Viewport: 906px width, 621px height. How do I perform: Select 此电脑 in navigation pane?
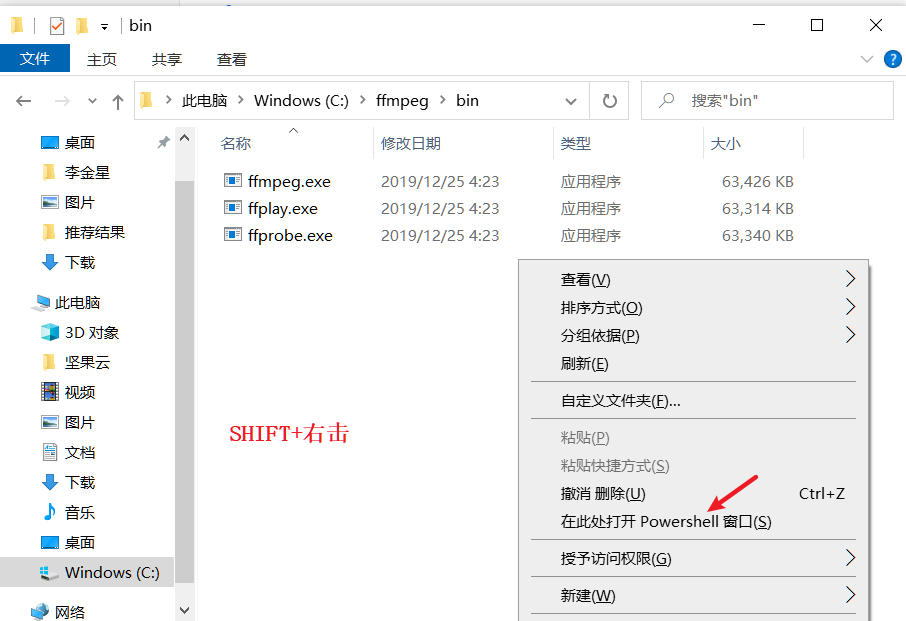coord(77,302)
